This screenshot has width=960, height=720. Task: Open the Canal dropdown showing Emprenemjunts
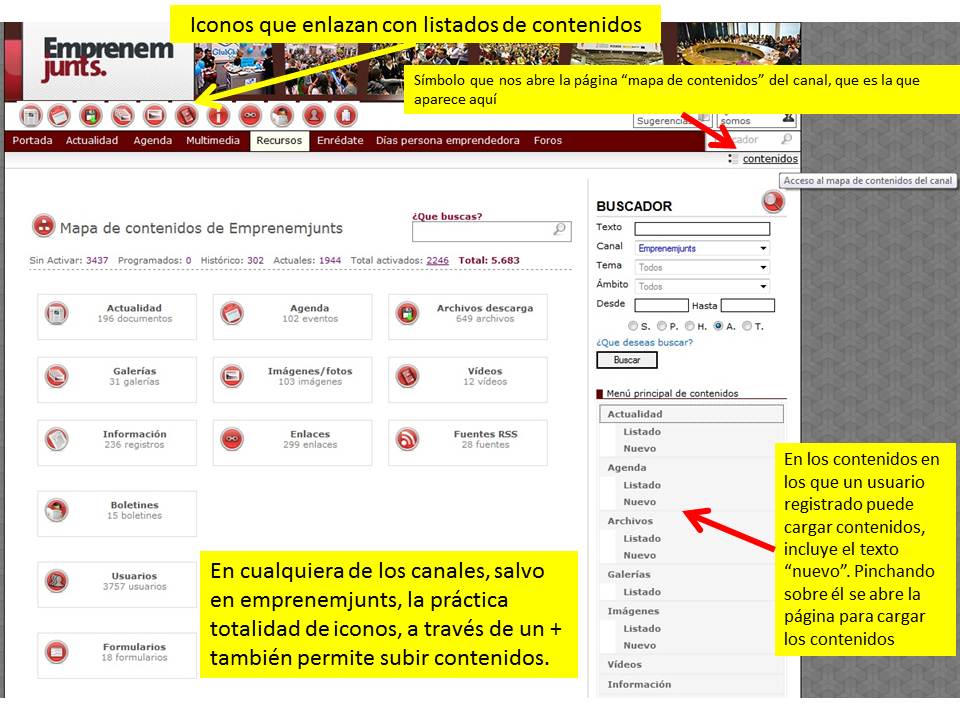click(702, 246)
